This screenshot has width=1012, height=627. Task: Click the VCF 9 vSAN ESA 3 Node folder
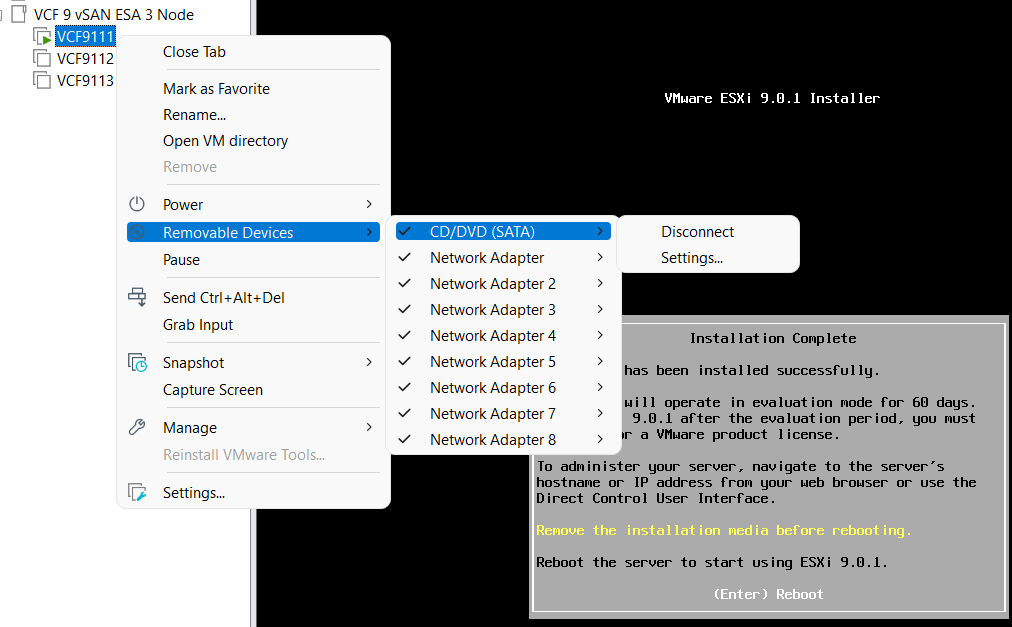(113, 15)
